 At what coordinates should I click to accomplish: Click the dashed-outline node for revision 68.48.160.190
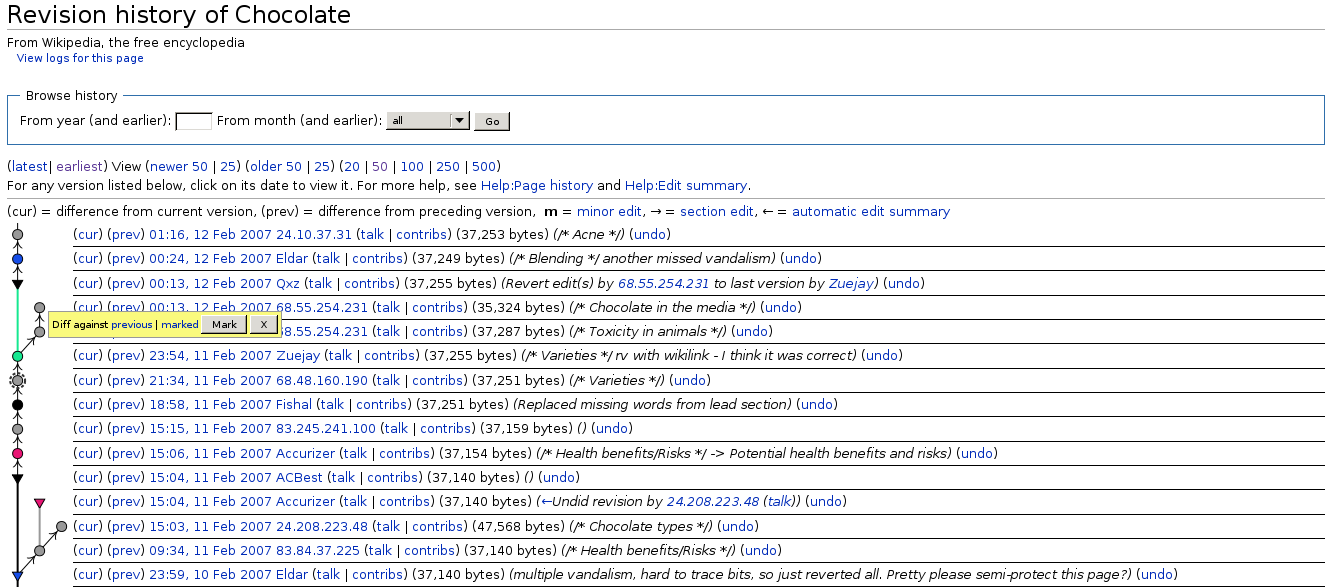[x=17, y=380]
